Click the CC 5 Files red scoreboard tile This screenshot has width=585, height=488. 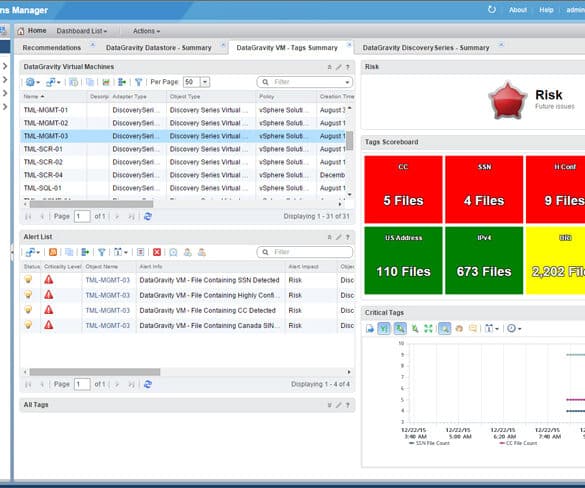pyautogui.click(x=403, y=190)
